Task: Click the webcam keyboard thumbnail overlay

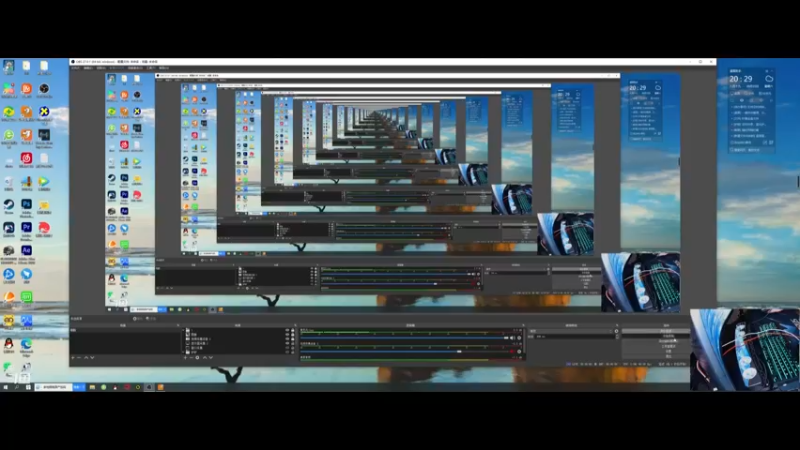Action: pyautogui.click(x=745, y=349)
